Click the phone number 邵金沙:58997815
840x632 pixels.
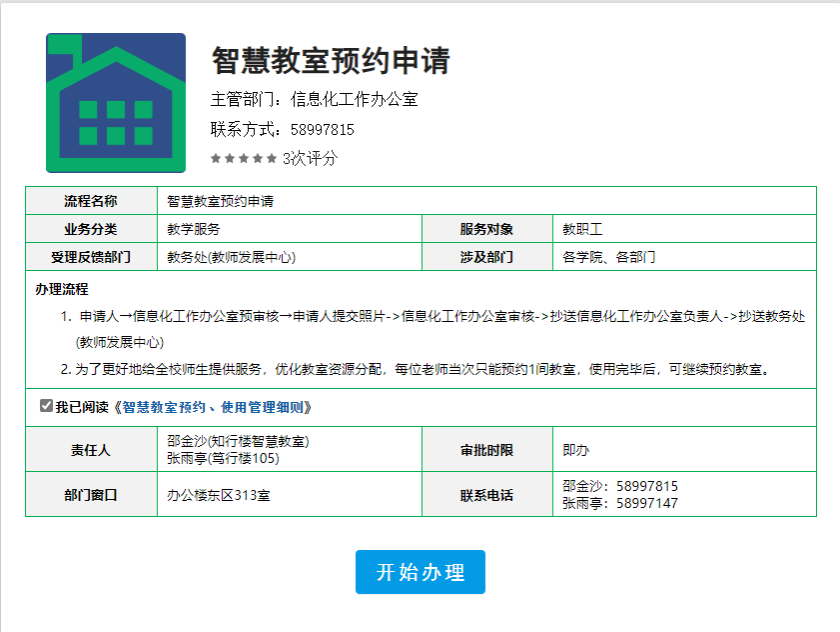pos(620,486)
